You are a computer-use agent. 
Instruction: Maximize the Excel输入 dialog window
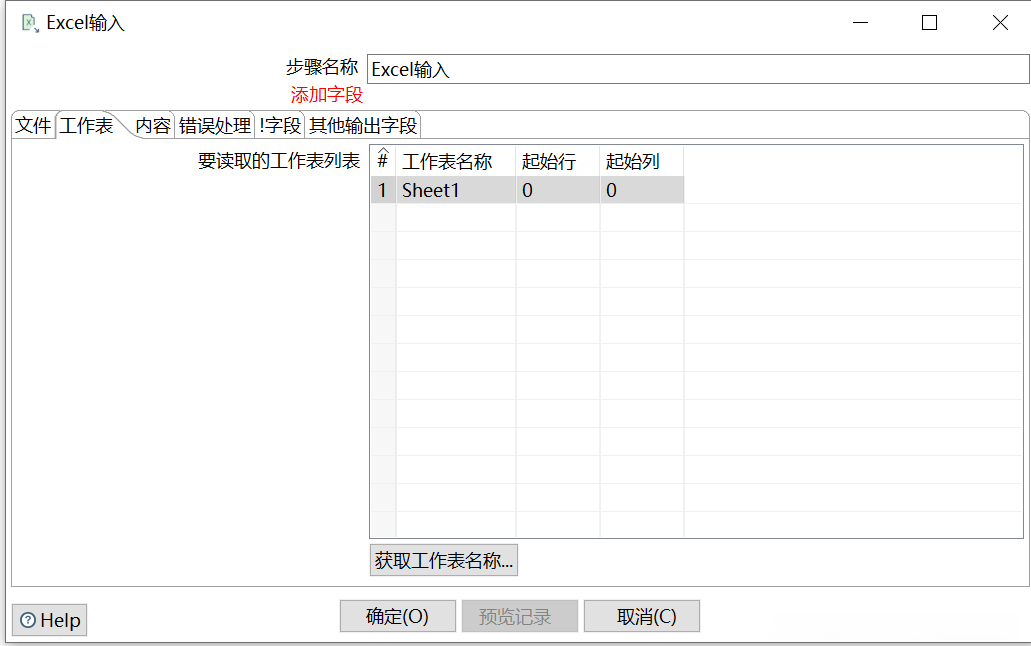929,23
